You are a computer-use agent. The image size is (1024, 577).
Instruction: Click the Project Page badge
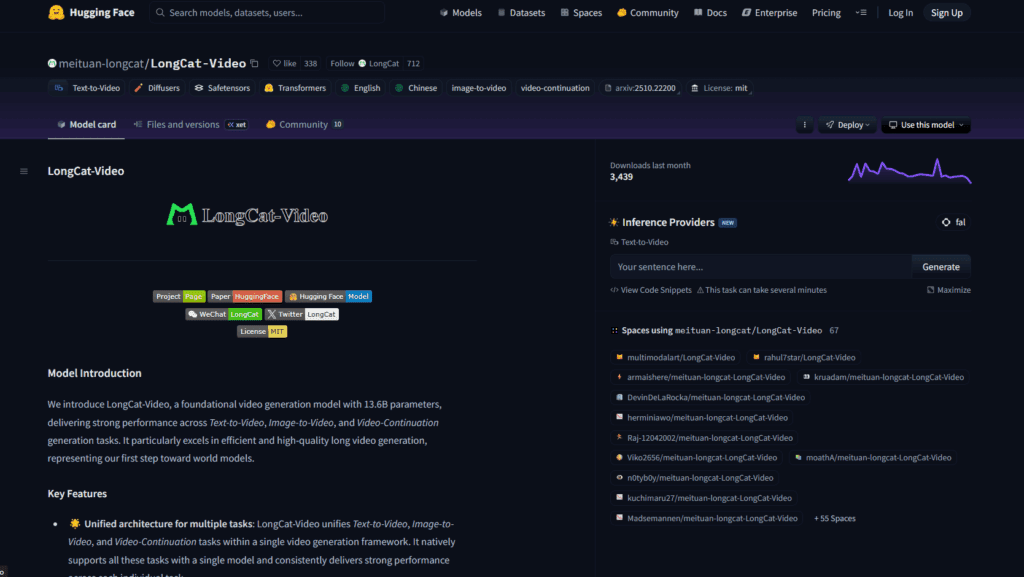pyautogui.click(x=179, y=296)
